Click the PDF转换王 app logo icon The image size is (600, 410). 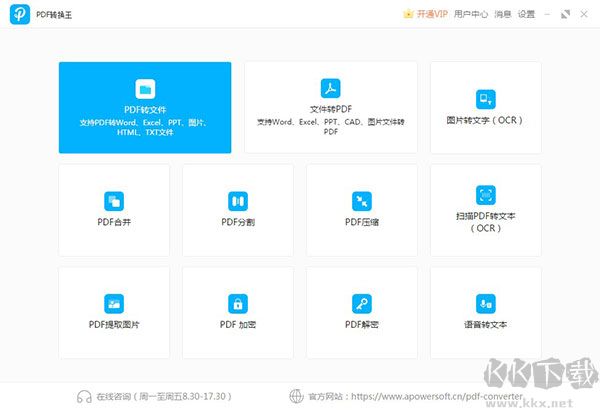tap(20, 14)
